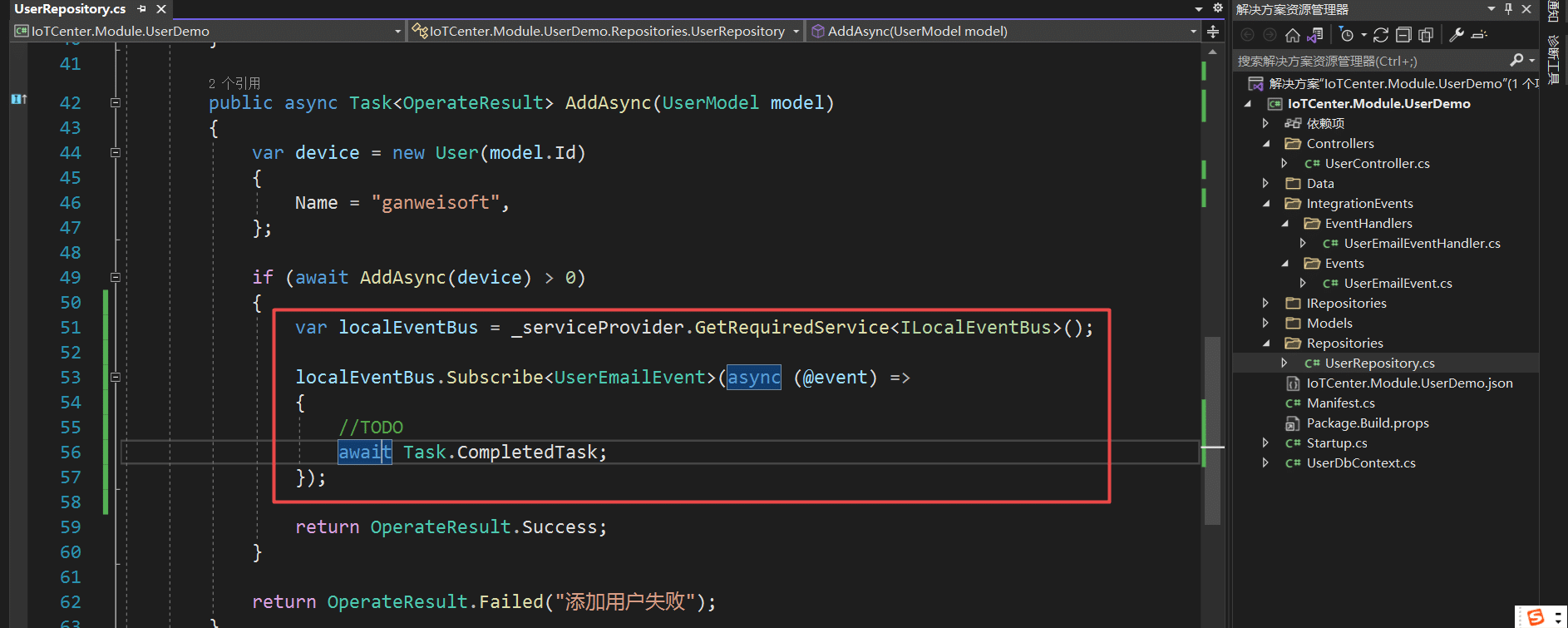Click the //TODO comment on line 55
Screen dimensions: 1568x628
[x=371, y=428]
